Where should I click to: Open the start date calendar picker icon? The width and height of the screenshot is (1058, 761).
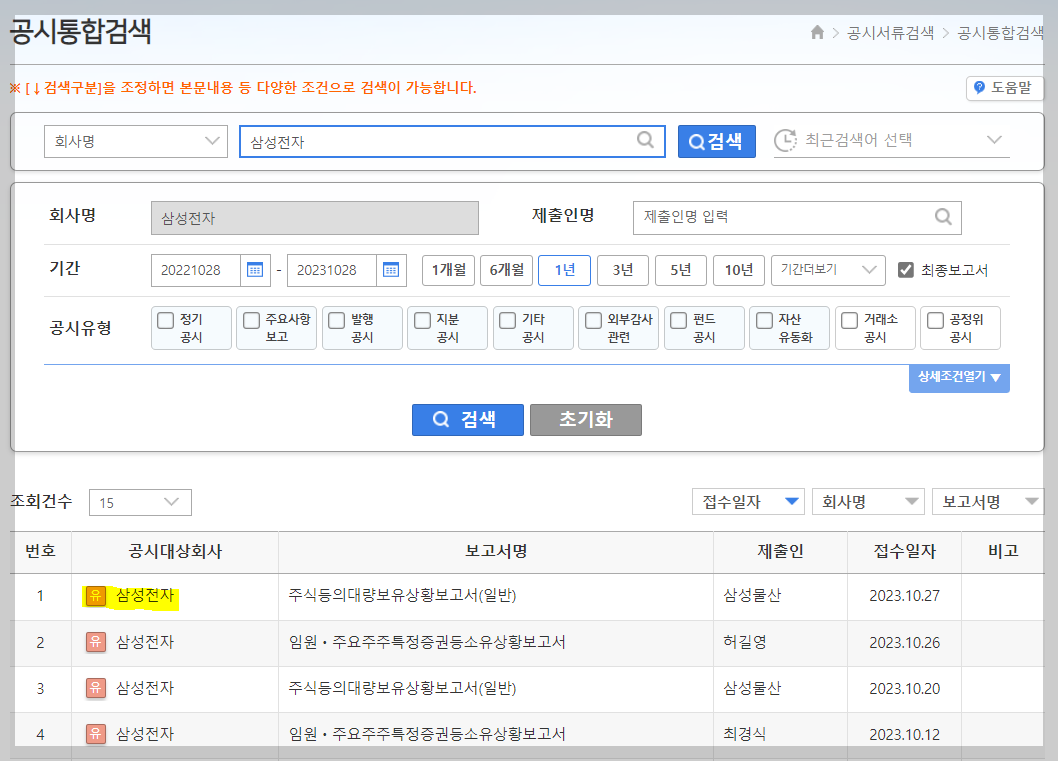(255, 270)
